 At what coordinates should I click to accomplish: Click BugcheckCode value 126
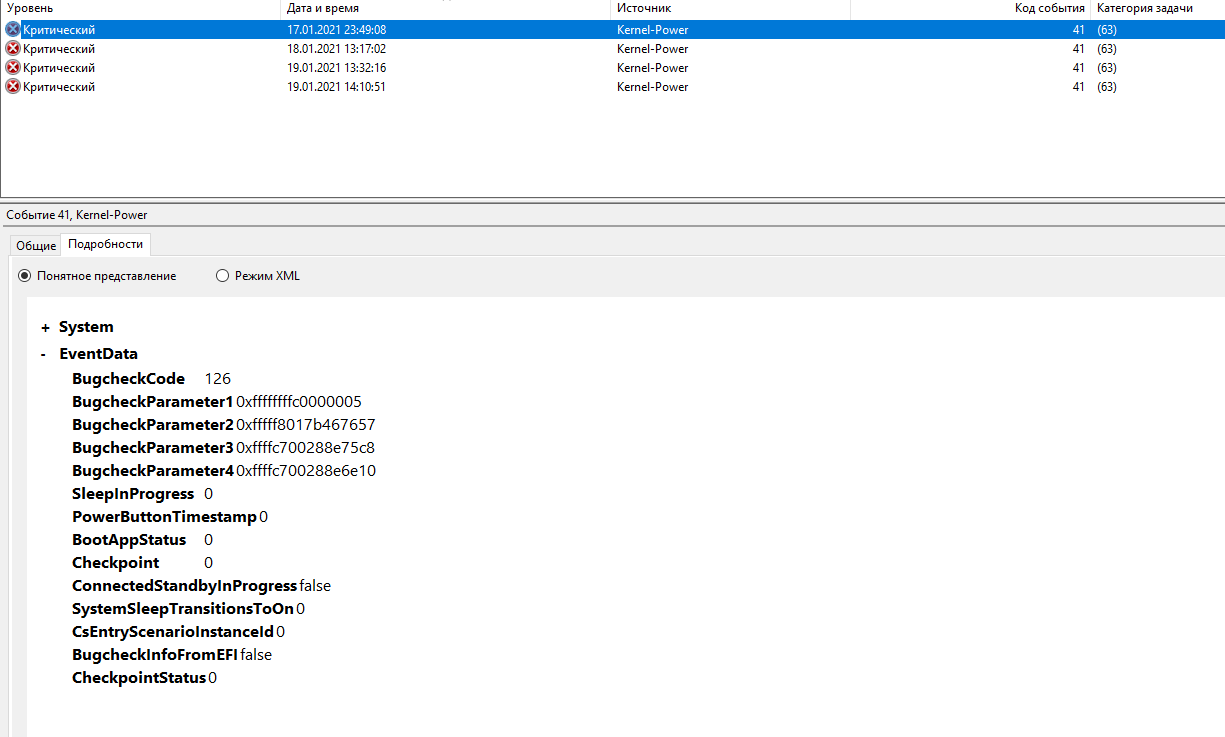click(217, 379)
